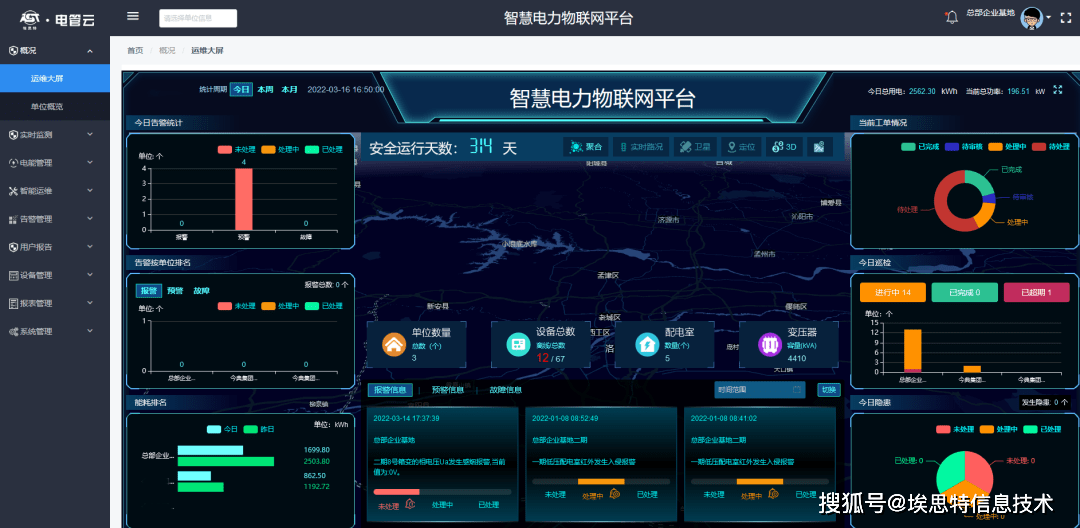
Task: Click the blue 配电室 house icon
Action: 647,344
